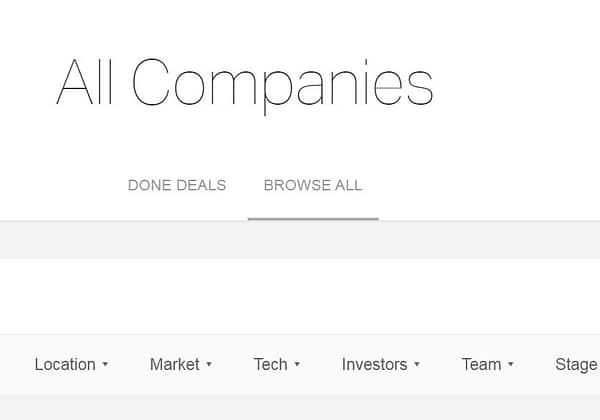Image resolution: width=600 pixels, height=420 pixels.
Task: Click the blank white area above the filters
Action: coord(300,295)
